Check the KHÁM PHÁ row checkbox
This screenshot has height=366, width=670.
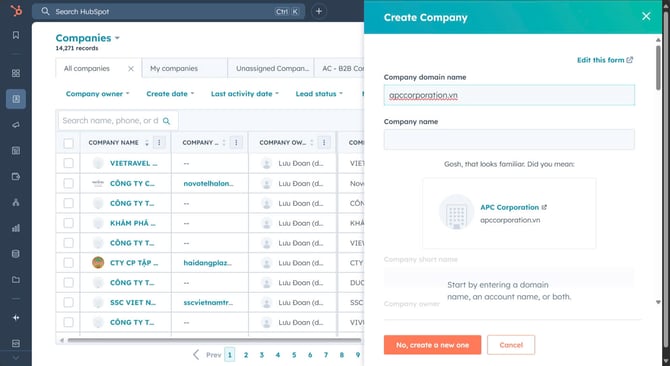(x=68, y=223)
